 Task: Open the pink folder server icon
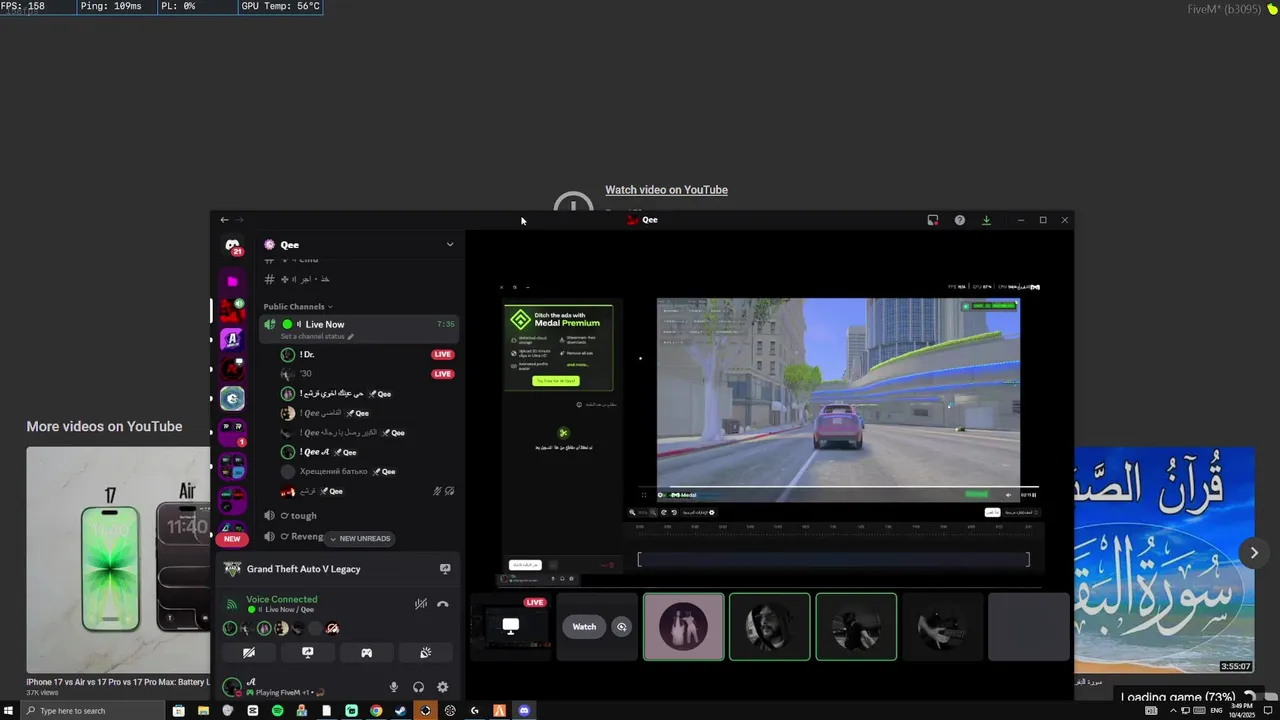(x=232, y=281)
